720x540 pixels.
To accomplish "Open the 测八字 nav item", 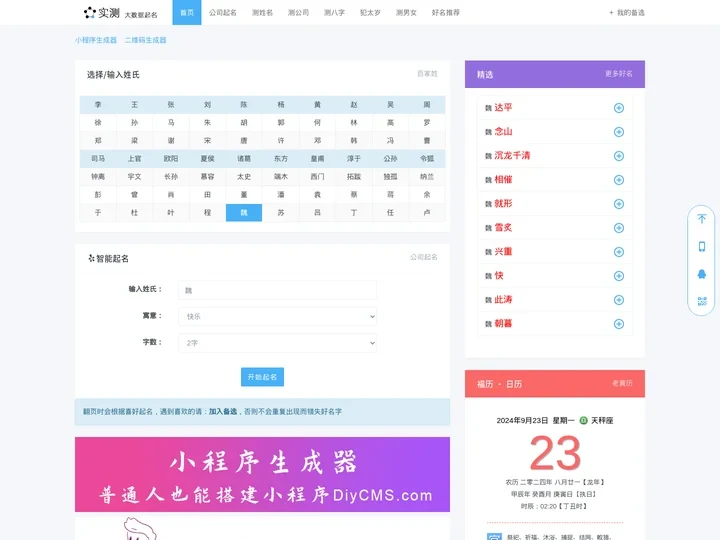I will click(x=334, y=12).
